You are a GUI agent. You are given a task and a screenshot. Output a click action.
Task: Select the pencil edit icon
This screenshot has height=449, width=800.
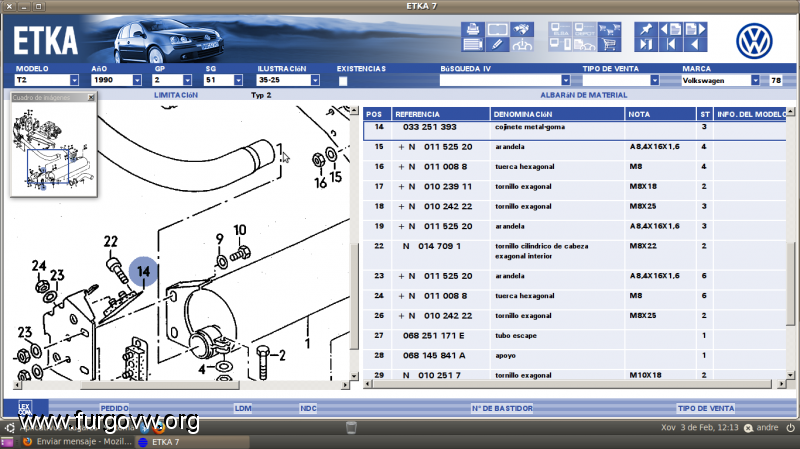497,45
